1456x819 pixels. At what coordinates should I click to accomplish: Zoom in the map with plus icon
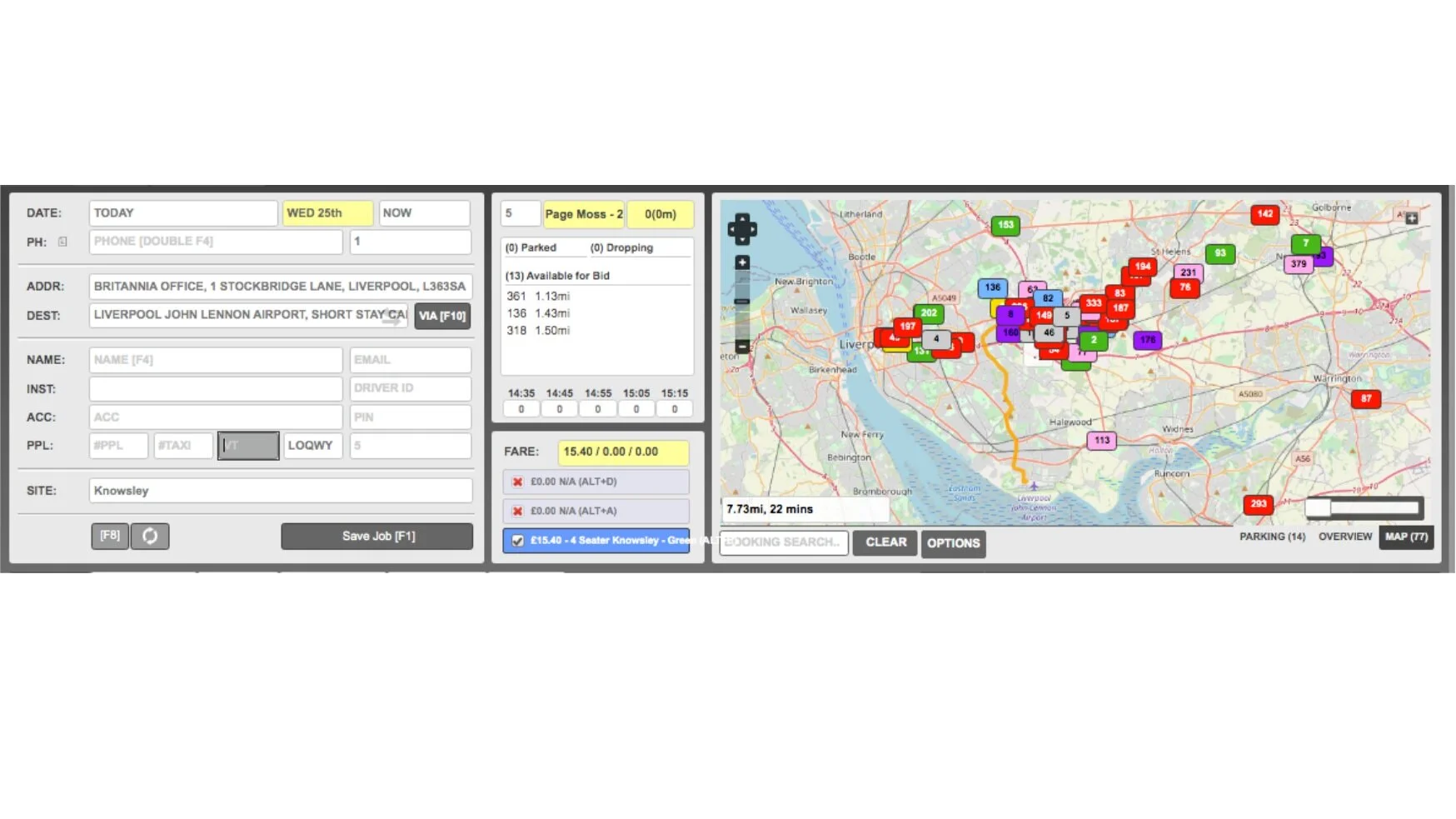(742, 262)
